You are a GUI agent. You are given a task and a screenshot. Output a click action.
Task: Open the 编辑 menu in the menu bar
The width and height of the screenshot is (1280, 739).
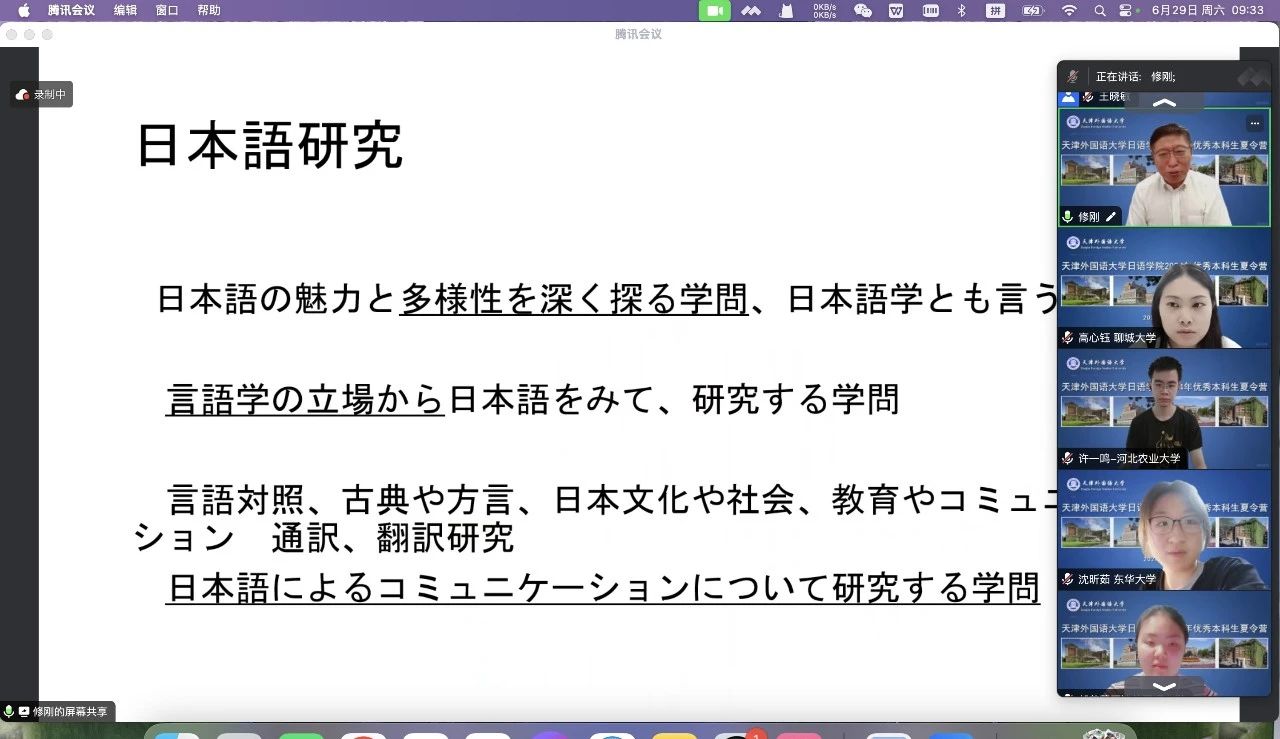(125, 10)
